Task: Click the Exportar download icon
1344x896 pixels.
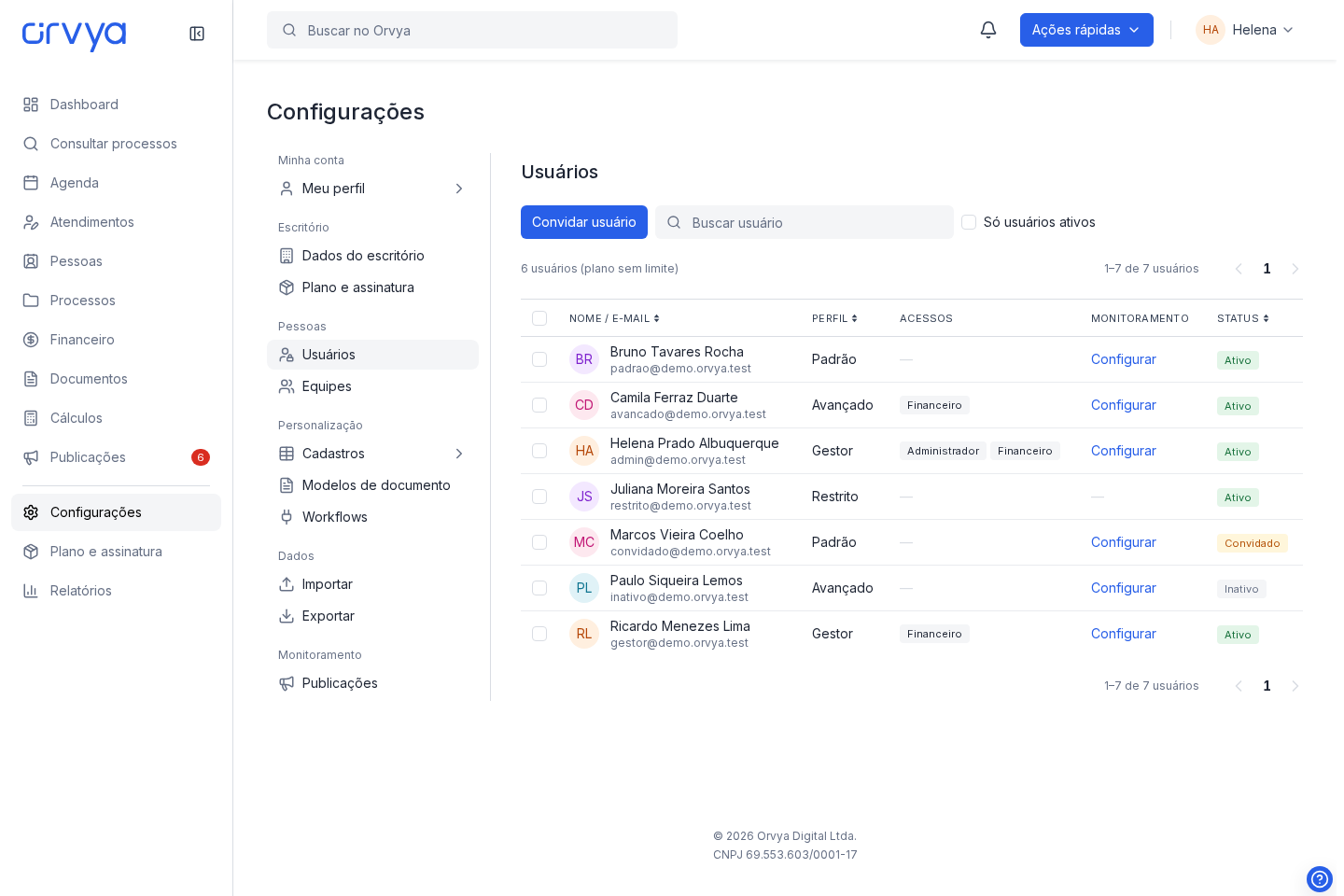Action: [x=287, y=616]
